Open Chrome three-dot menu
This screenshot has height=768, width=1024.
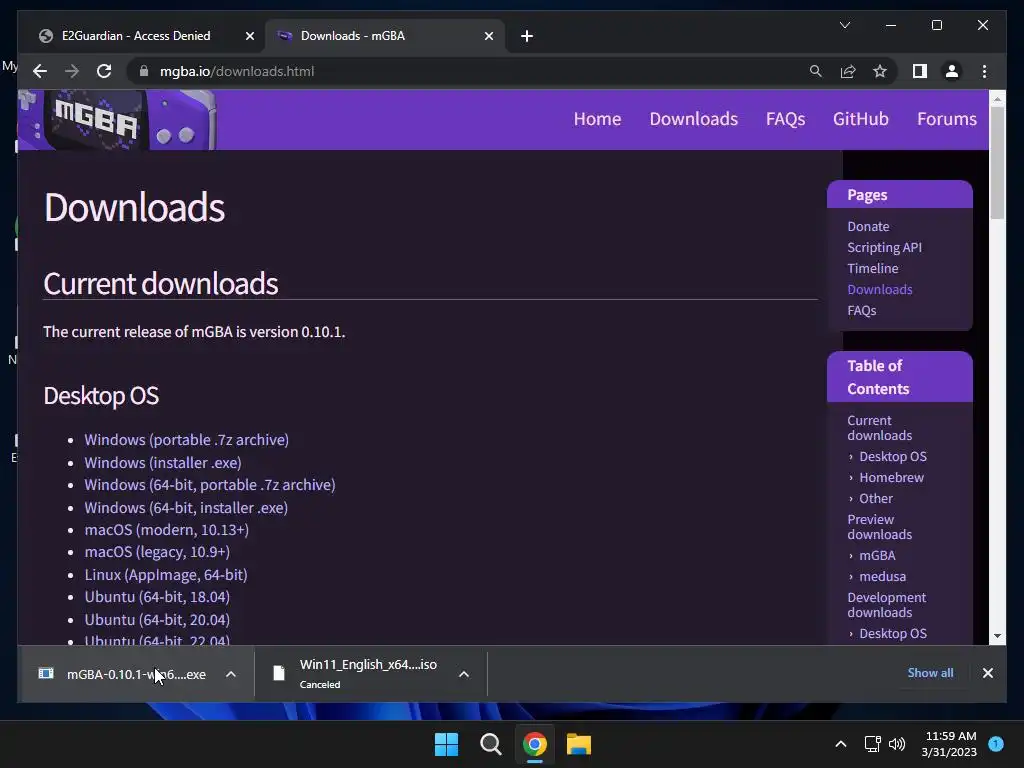pos(984,71)
